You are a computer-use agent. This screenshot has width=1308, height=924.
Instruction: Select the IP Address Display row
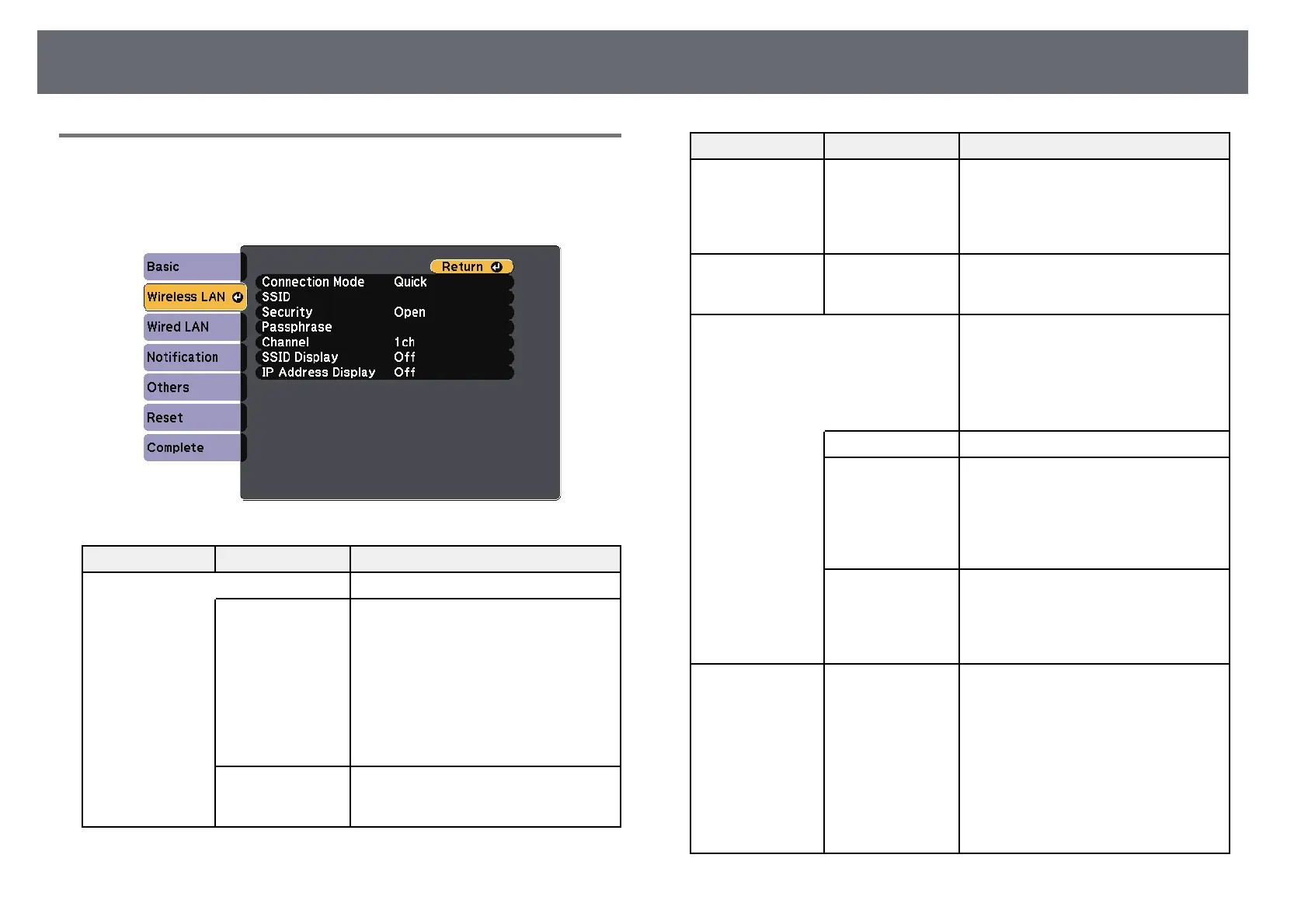click(x=384, y=372)
